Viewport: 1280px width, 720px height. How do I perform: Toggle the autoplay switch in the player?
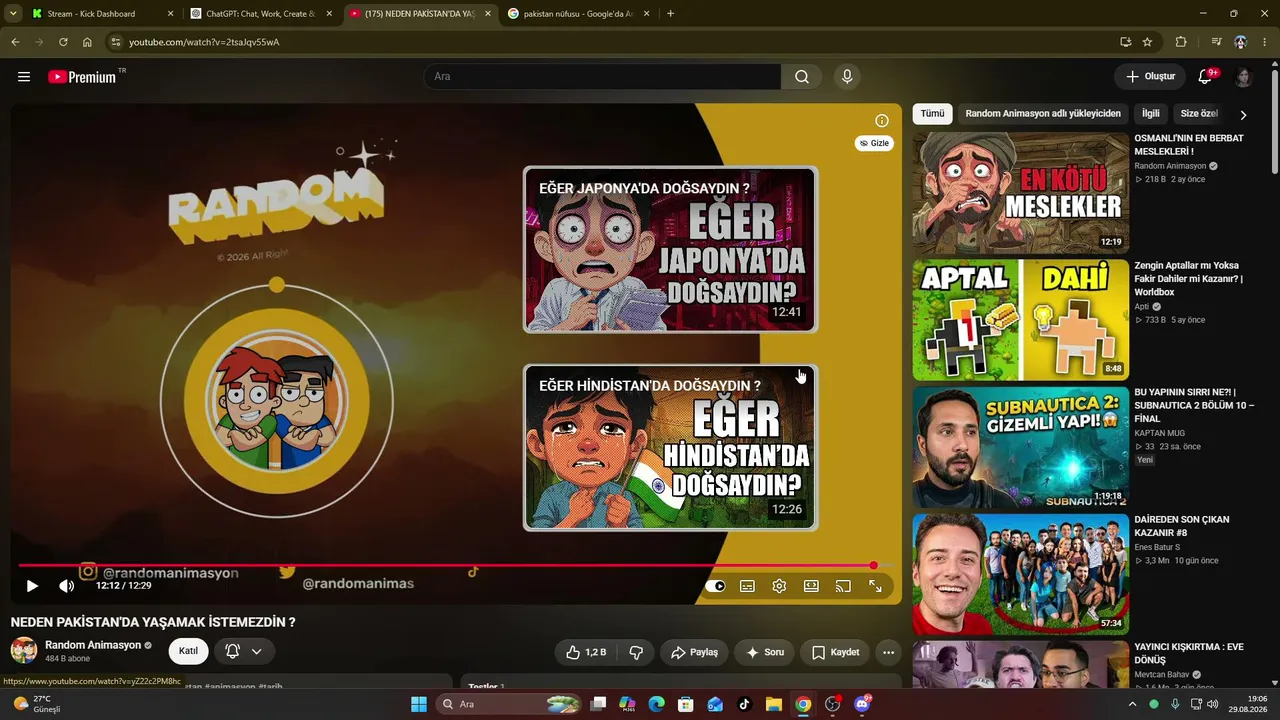click(x=715, y=586)
